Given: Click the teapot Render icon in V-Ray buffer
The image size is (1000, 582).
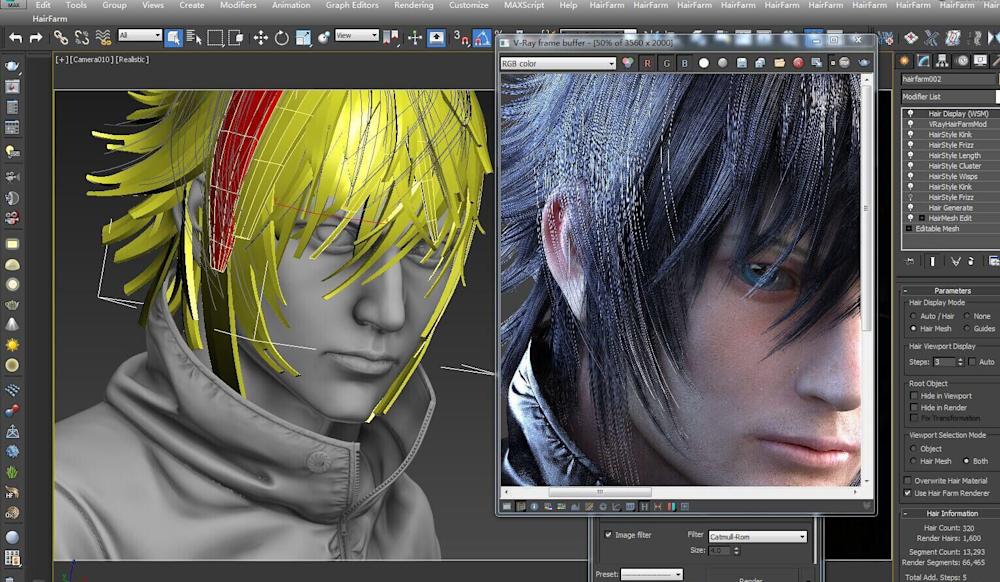Looking at the screenshot, I should click(x=864, y=62).
